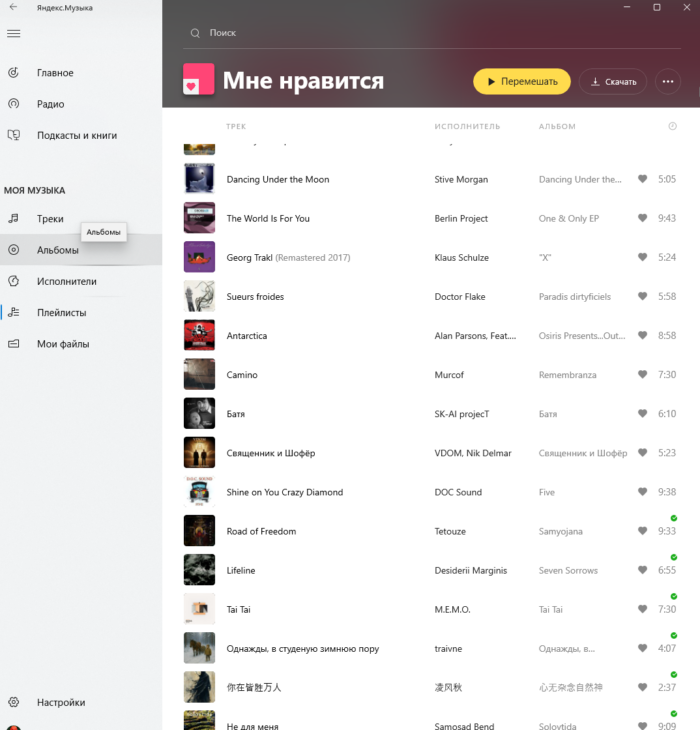Viewport: 700px width, 730px height.
Task: Click the Скачать download button
Action: tap(612, 81)
